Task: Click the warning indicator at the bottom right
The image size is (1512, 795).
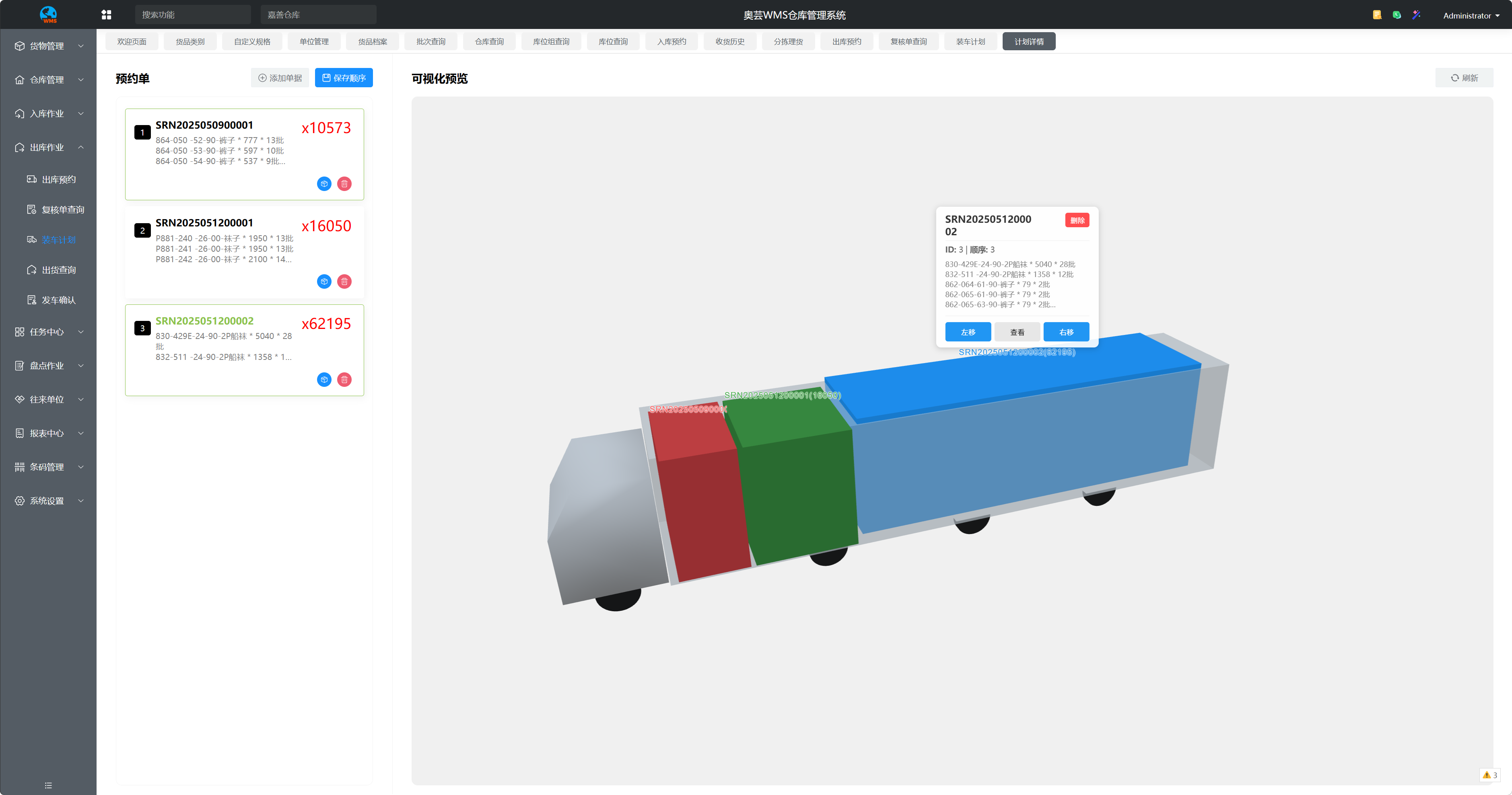Action: click(1490, 775)
